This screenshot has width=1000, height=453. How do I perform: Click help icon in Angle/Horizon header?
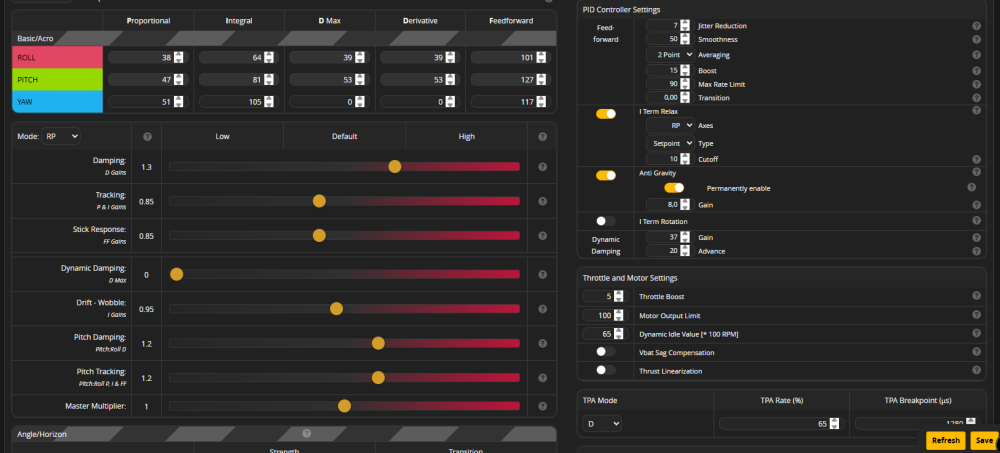click(x=307, y=434)
